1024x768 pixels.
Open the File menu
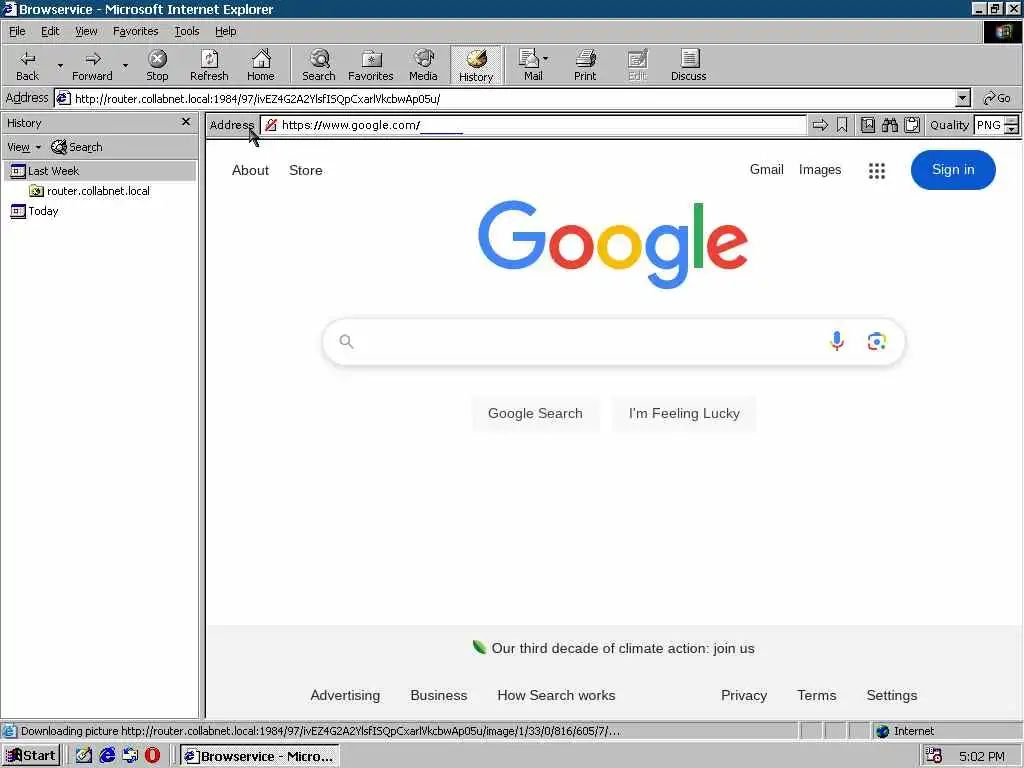click(18, 31)
